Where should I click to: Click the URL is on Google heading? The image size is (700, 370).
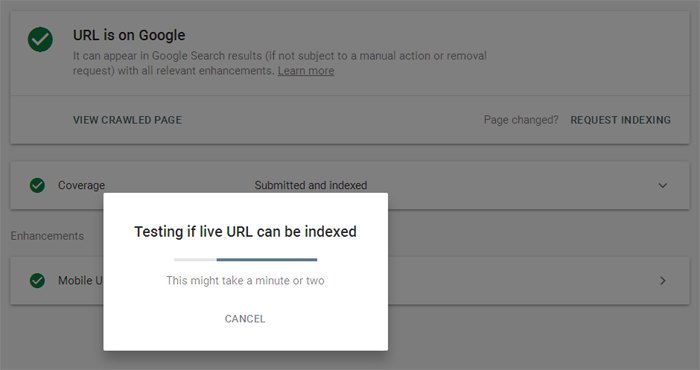[129, 35]
